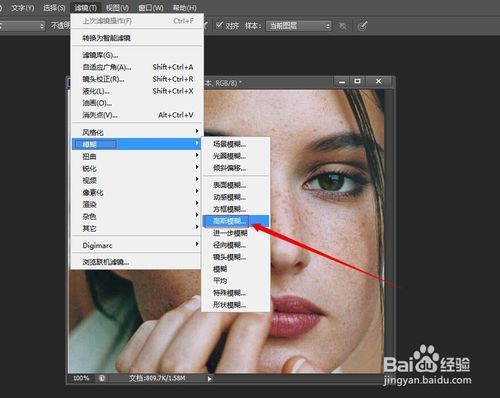Apply the 平均 blur

(236, 281)
